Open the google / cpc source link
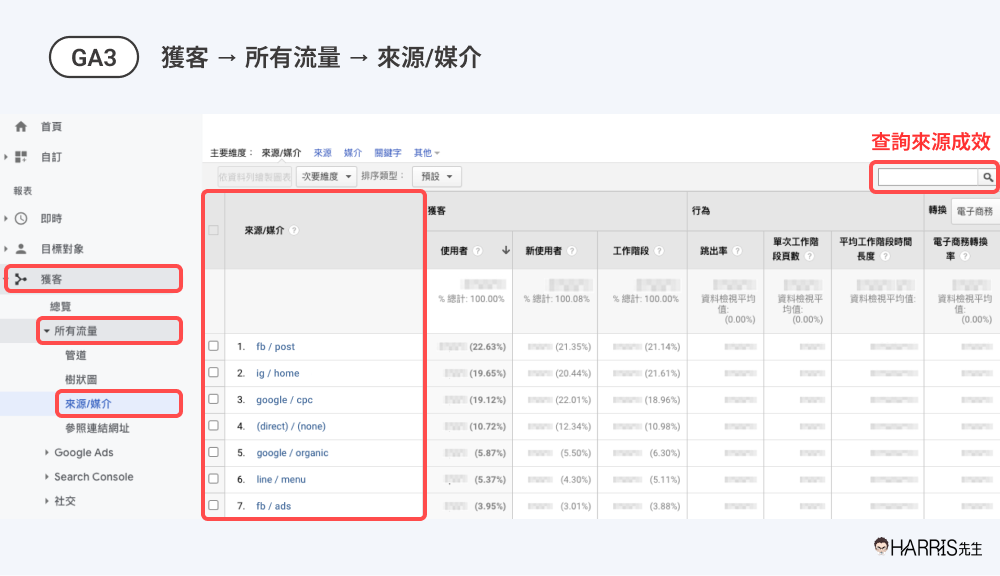 tap(284, 400)
